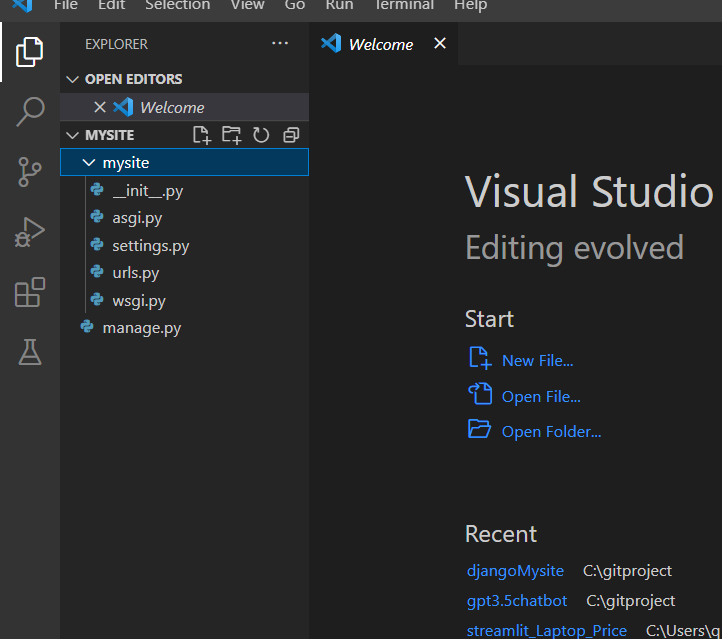Open the File menu

pos(66,6)
